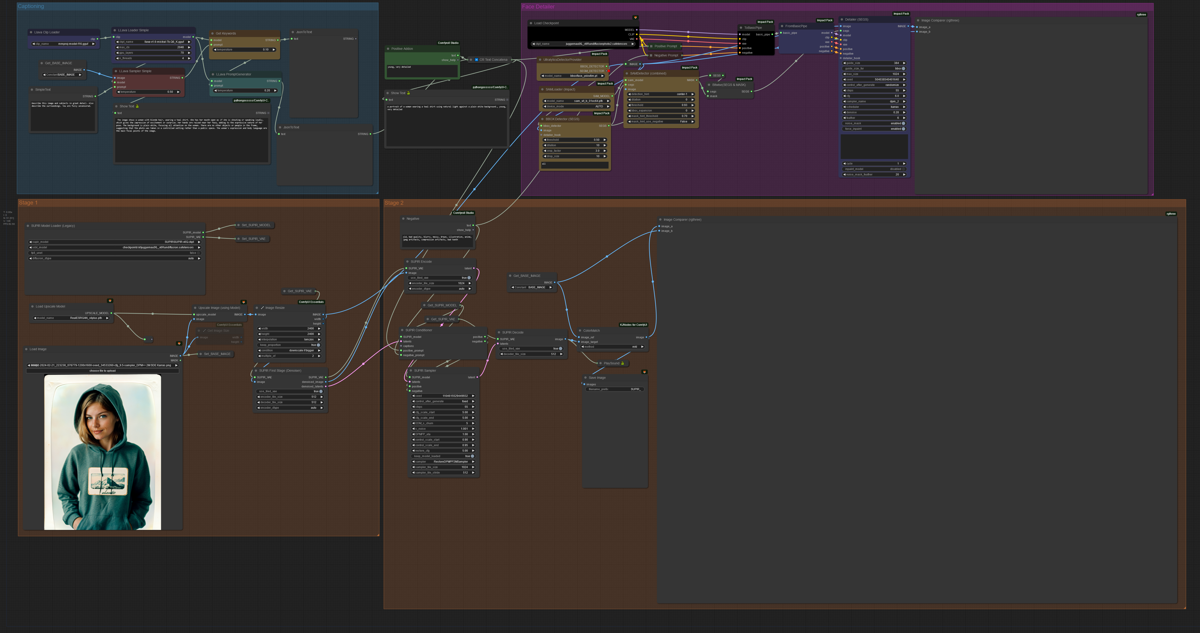Click the portrait thumbnail in the Load Image node
Viewport: 1200px width, 633px height.
pos(100,450)
